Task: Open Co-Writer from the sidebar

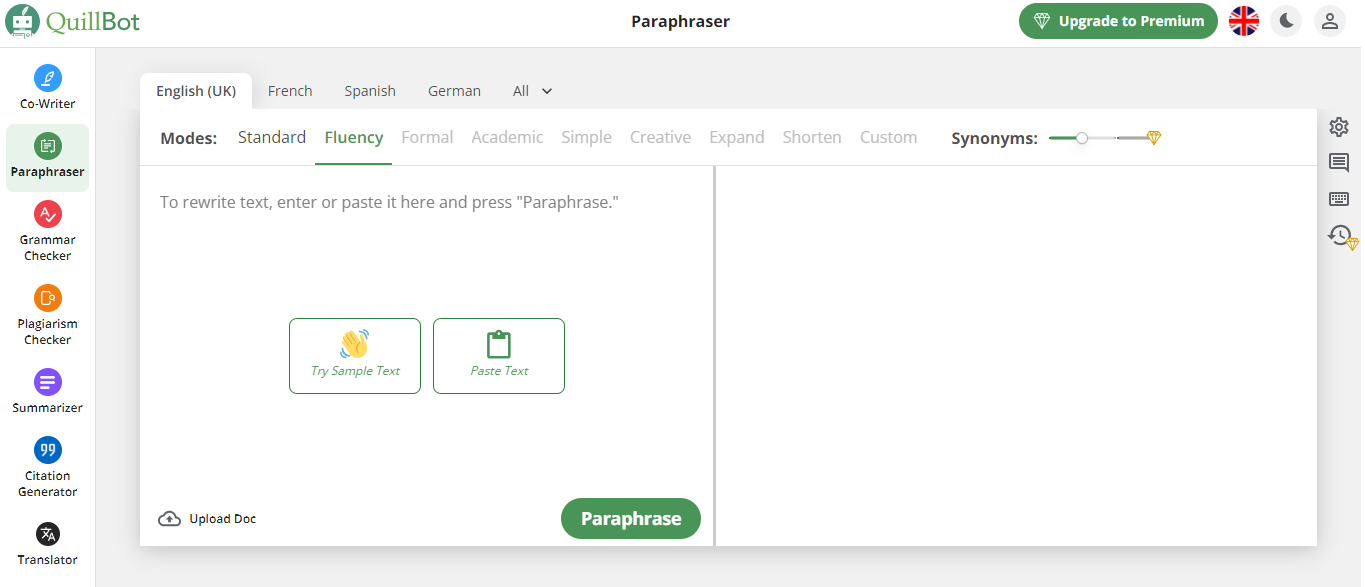Action: pos(48,88)
